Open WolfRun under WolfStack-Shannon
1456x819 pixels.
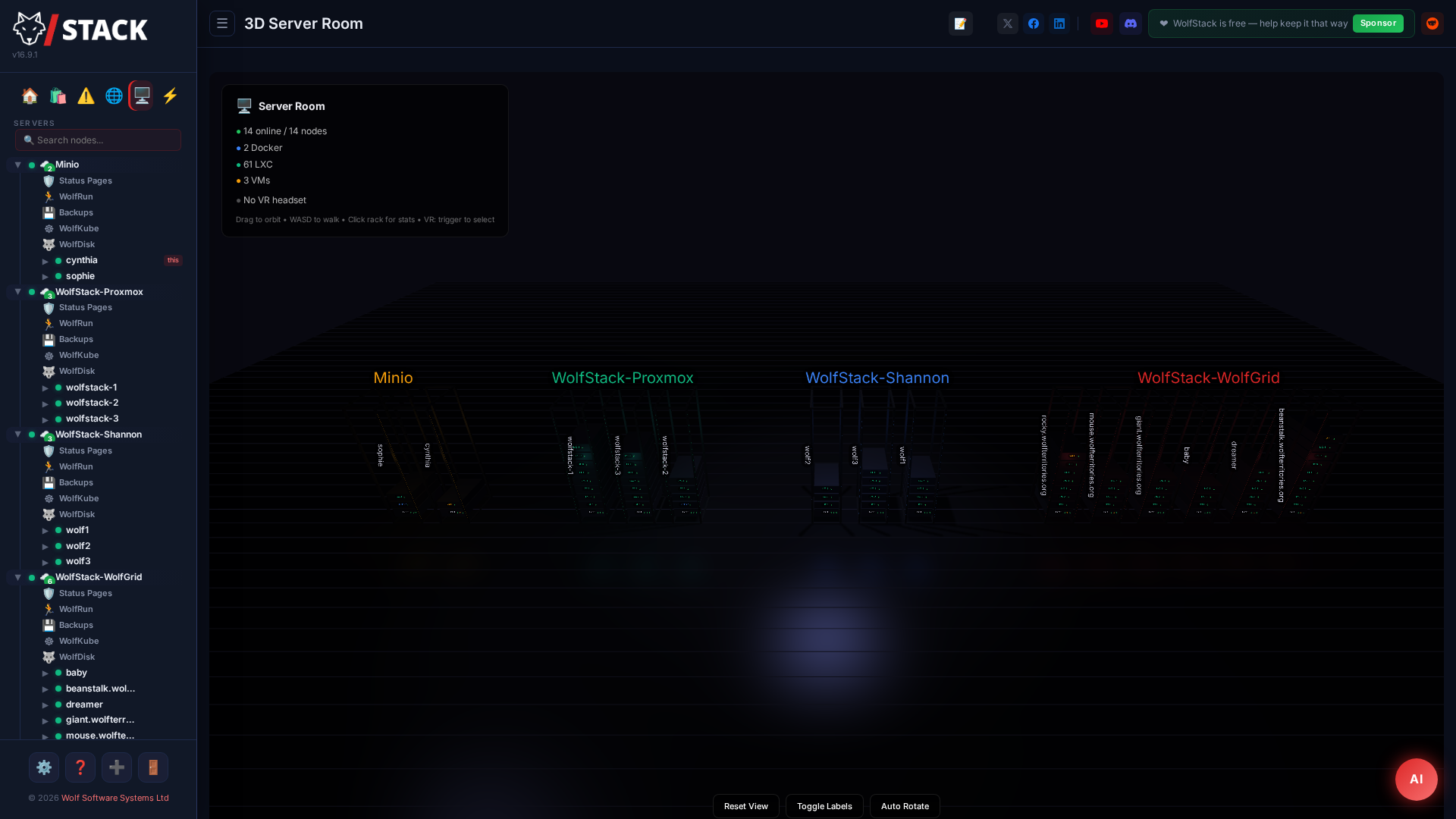(x=76, y=466)
